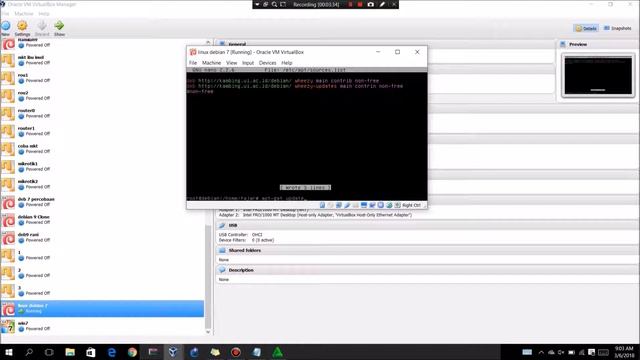Open the Windows Start button
This screenshot has width=640, height=360.
pos(8,352)
